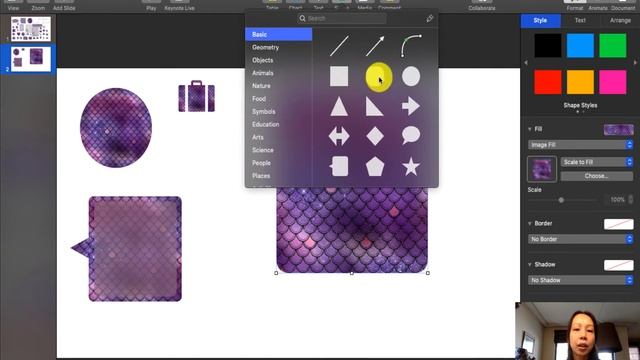
Task: Insert the speech bubble shape
Action: pos(411,136)
